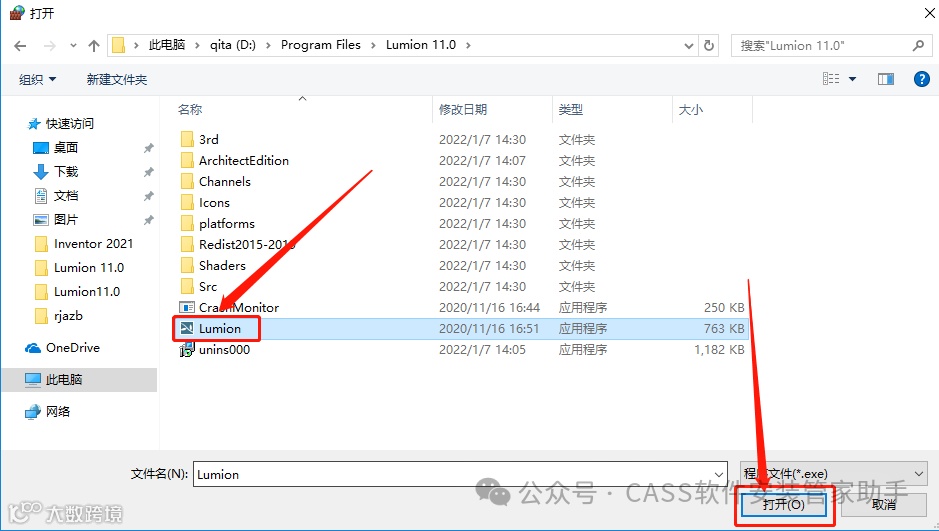Click the Program Files breadcrumb
The width and height of the screenshot is (939, 531).
(x=320, y=45)
